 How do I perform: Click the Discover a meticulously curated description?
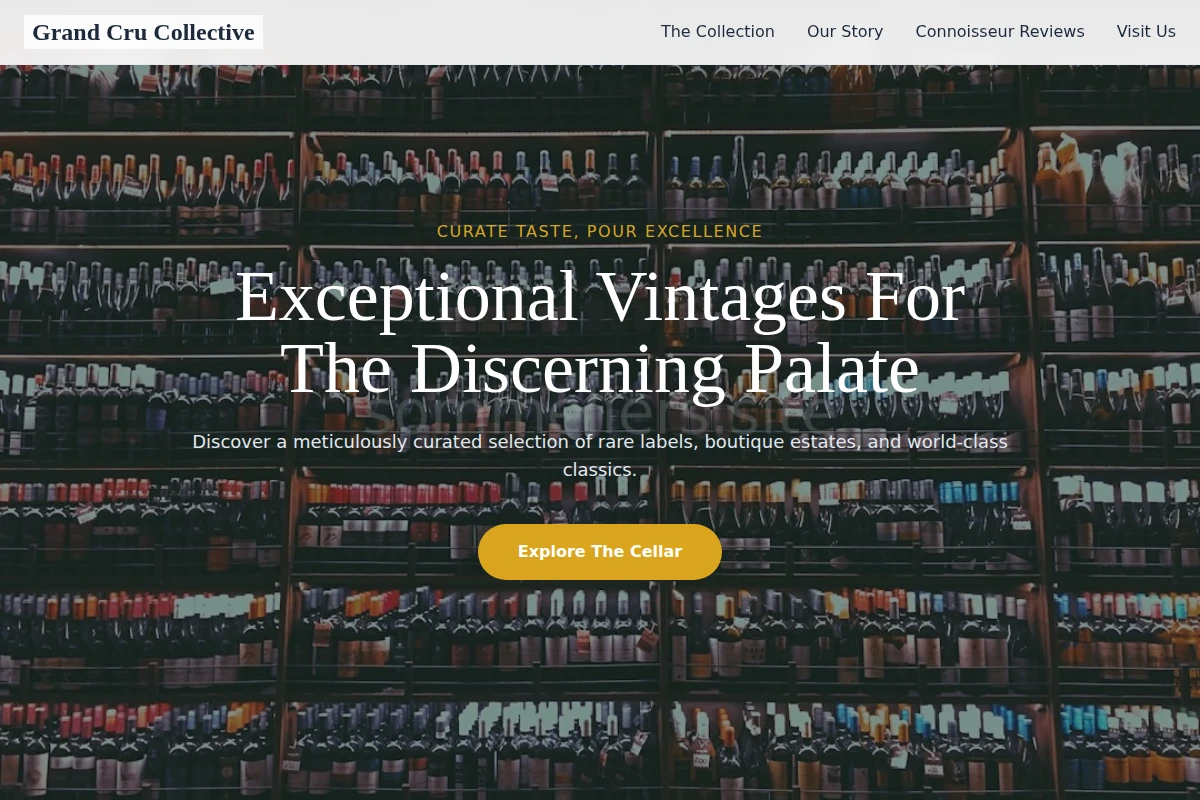600,456
